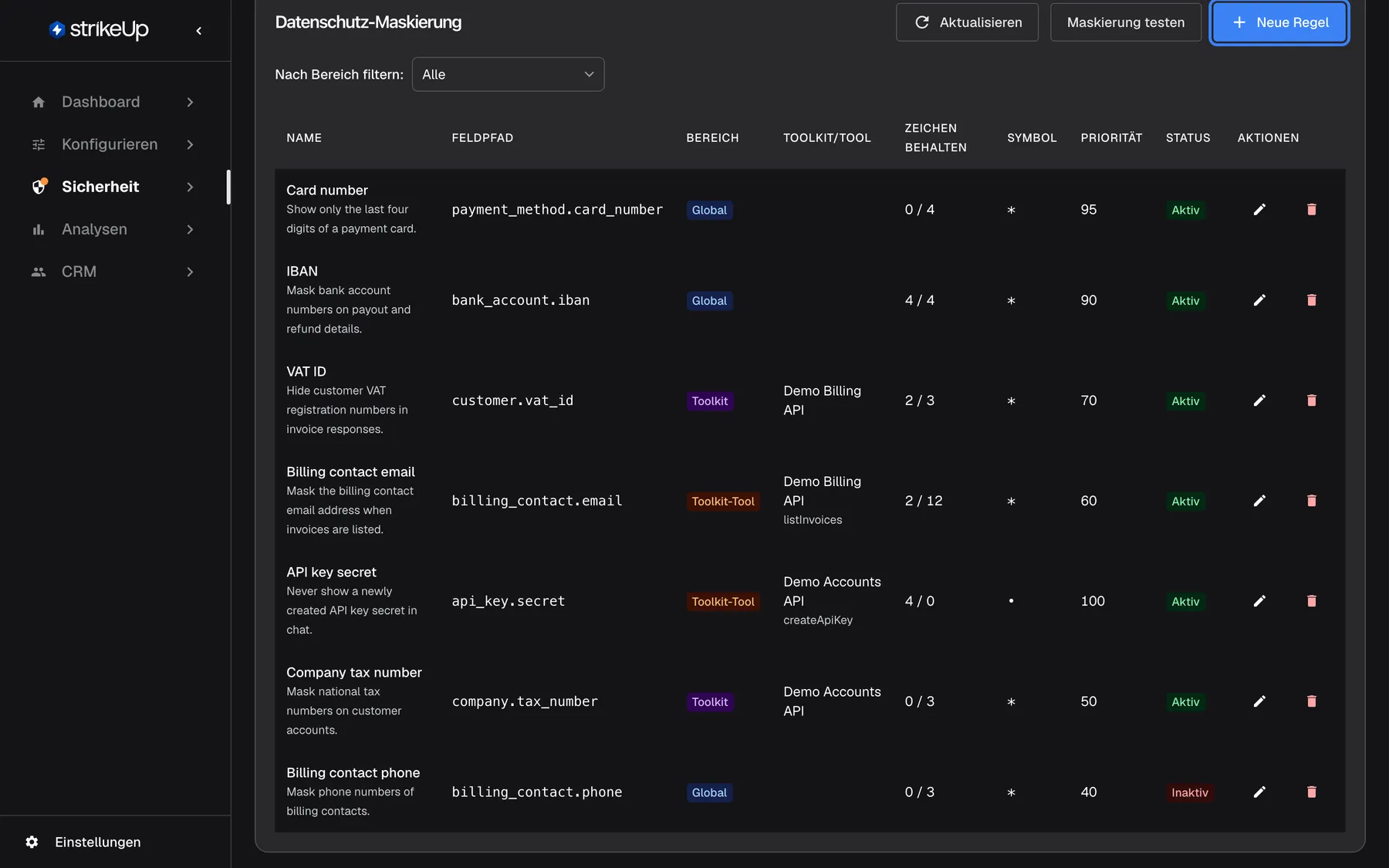Click the createApiKey tool label

pos(818,620)
